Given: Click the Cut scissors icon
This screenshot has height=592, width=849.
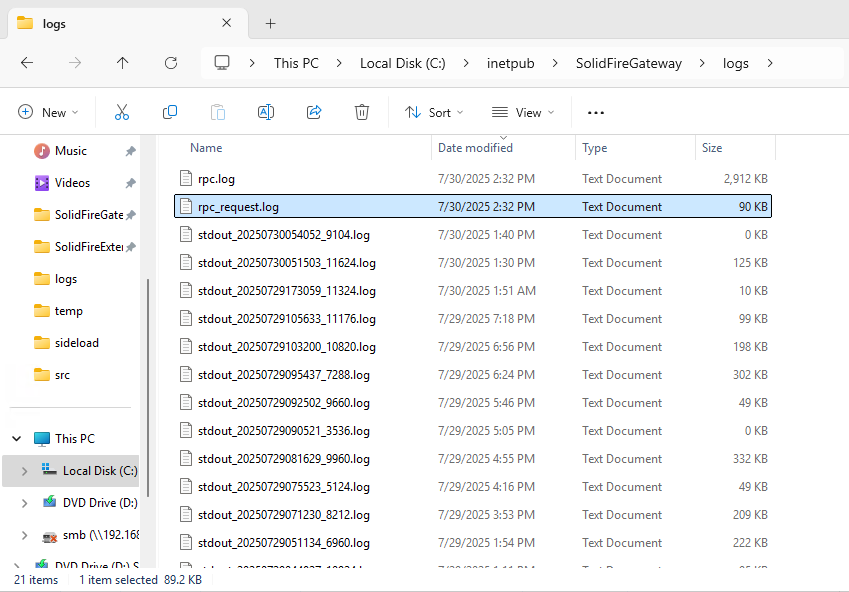Looking at the screenshot, I should coord(122,112).
